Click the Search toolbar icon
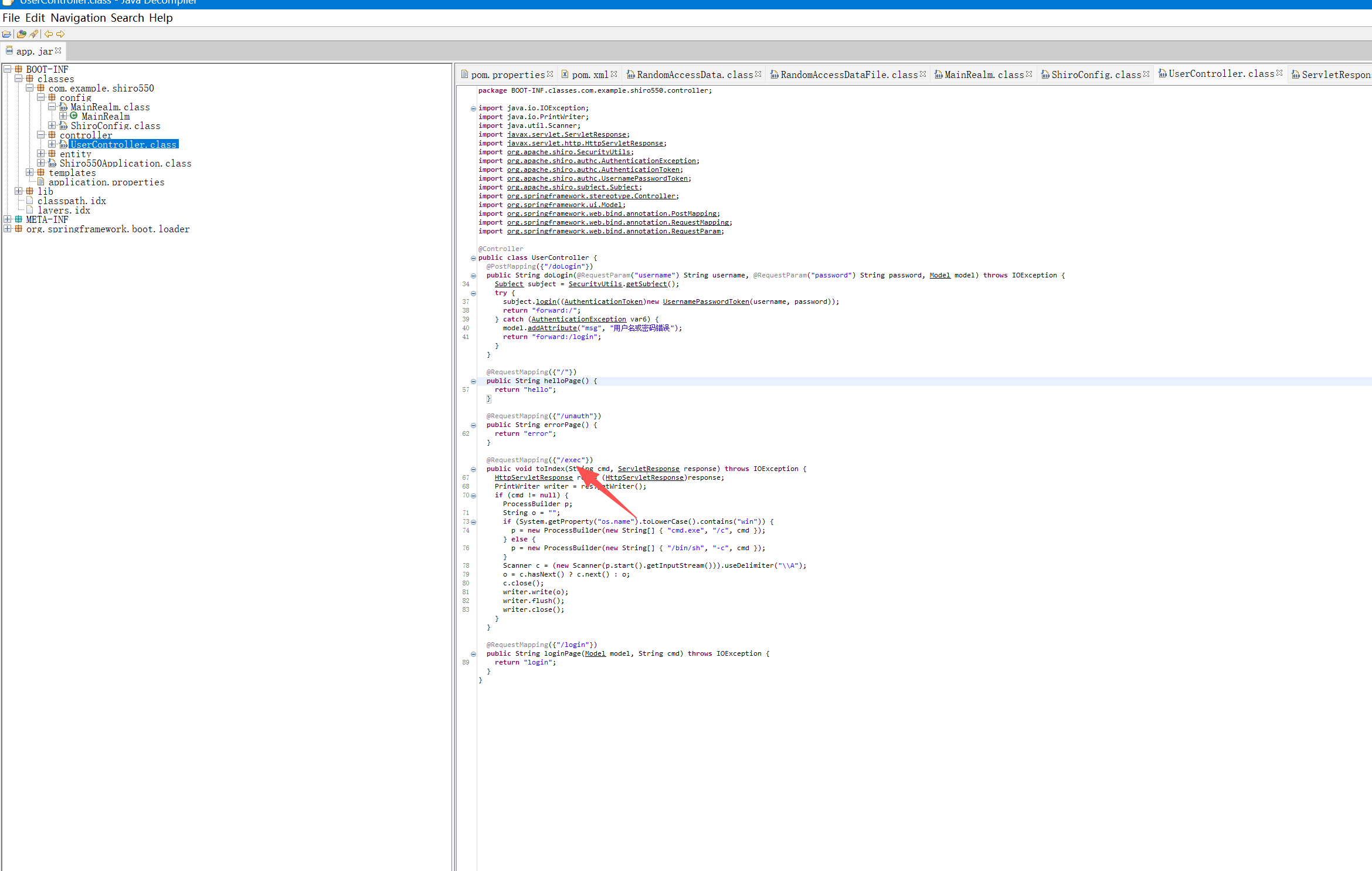1372x871 pixels. (34, 34)
